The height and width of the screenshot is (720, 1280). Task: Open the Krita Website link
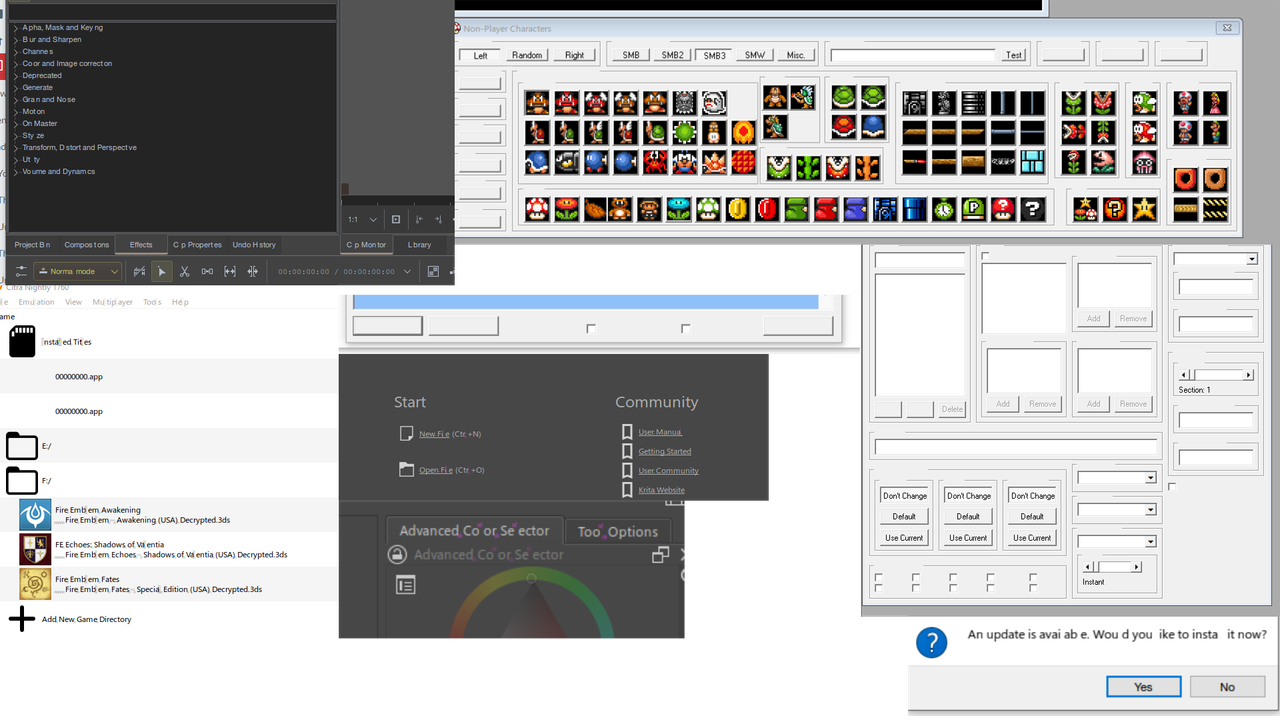coord(662,490)
